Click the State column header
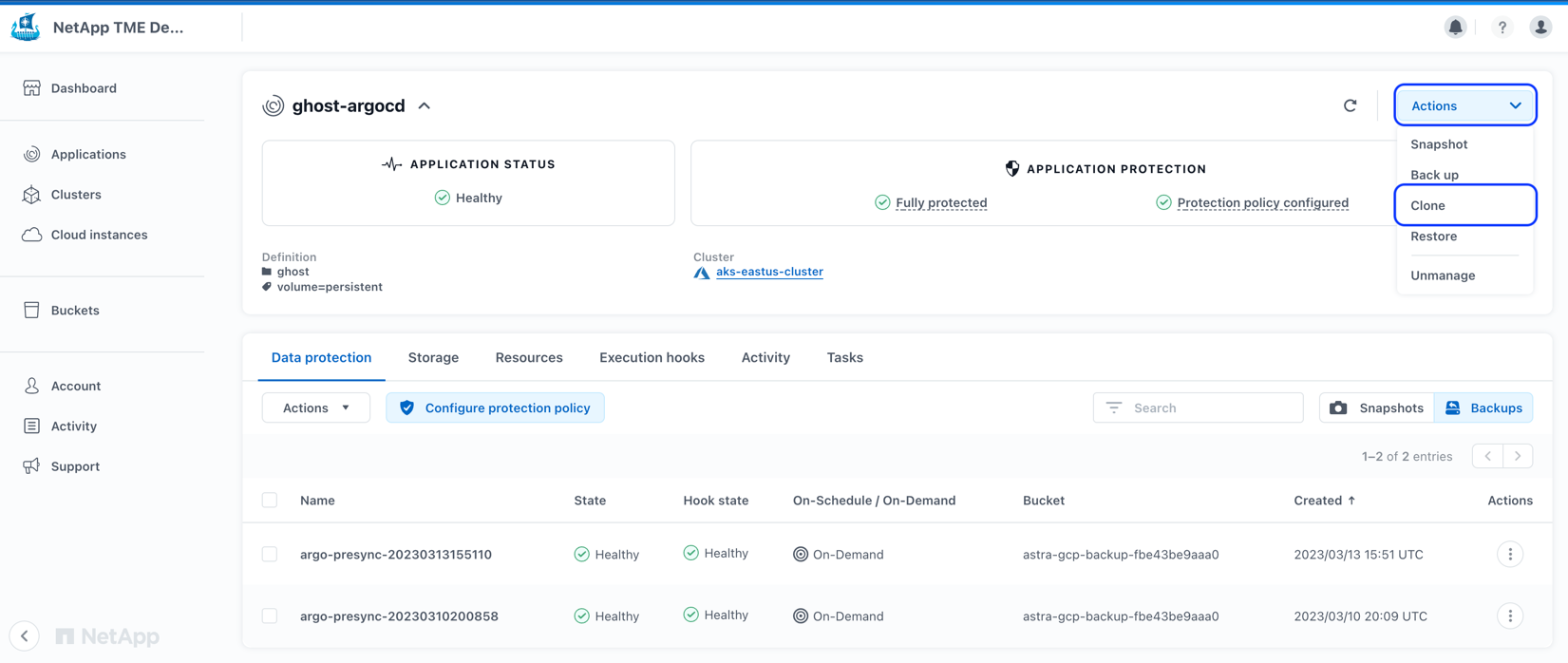1568x663 pixels. [x=590, y=501]
